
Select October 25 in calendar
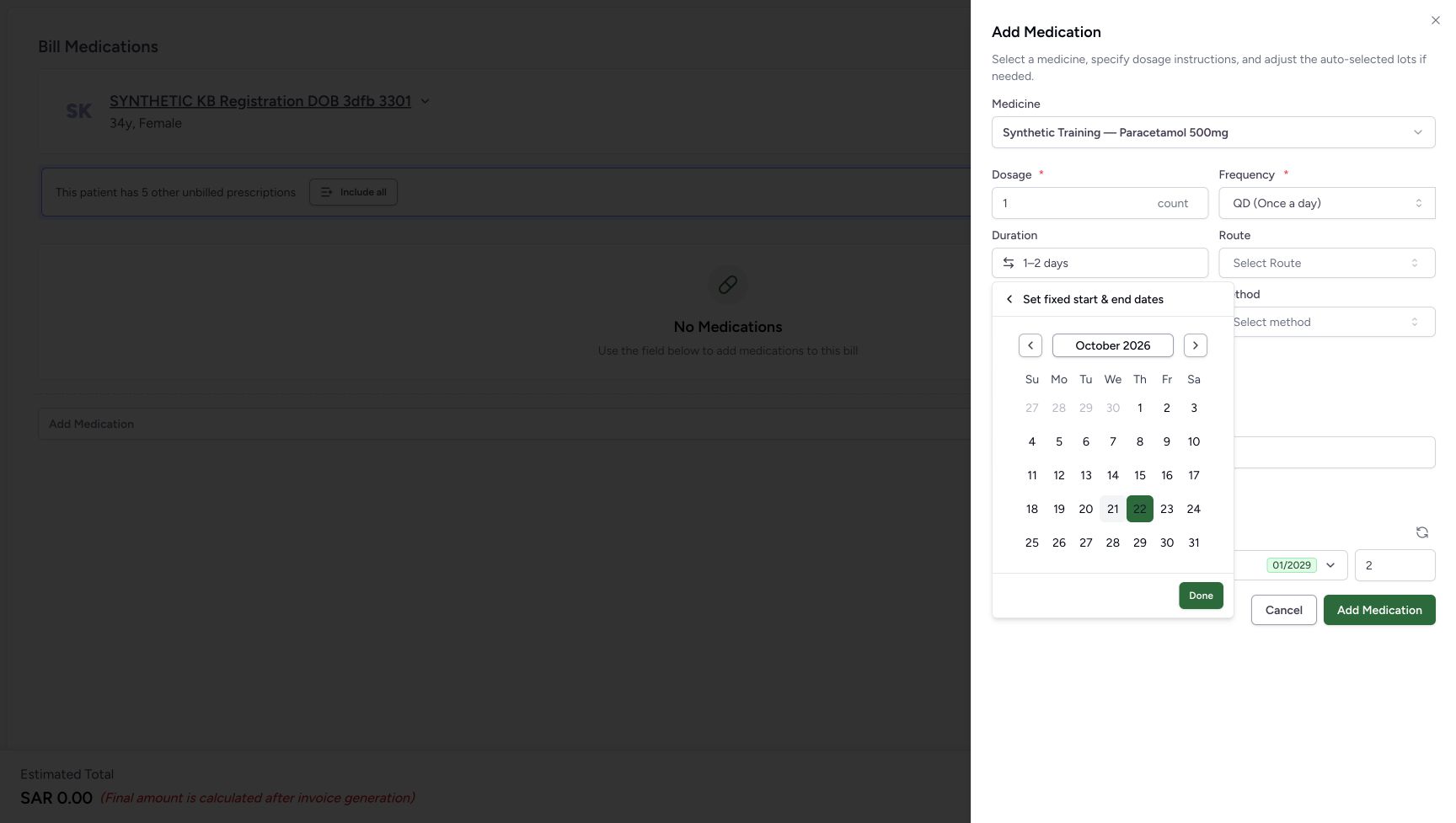pyautogui.click(x=1031, y=542)
